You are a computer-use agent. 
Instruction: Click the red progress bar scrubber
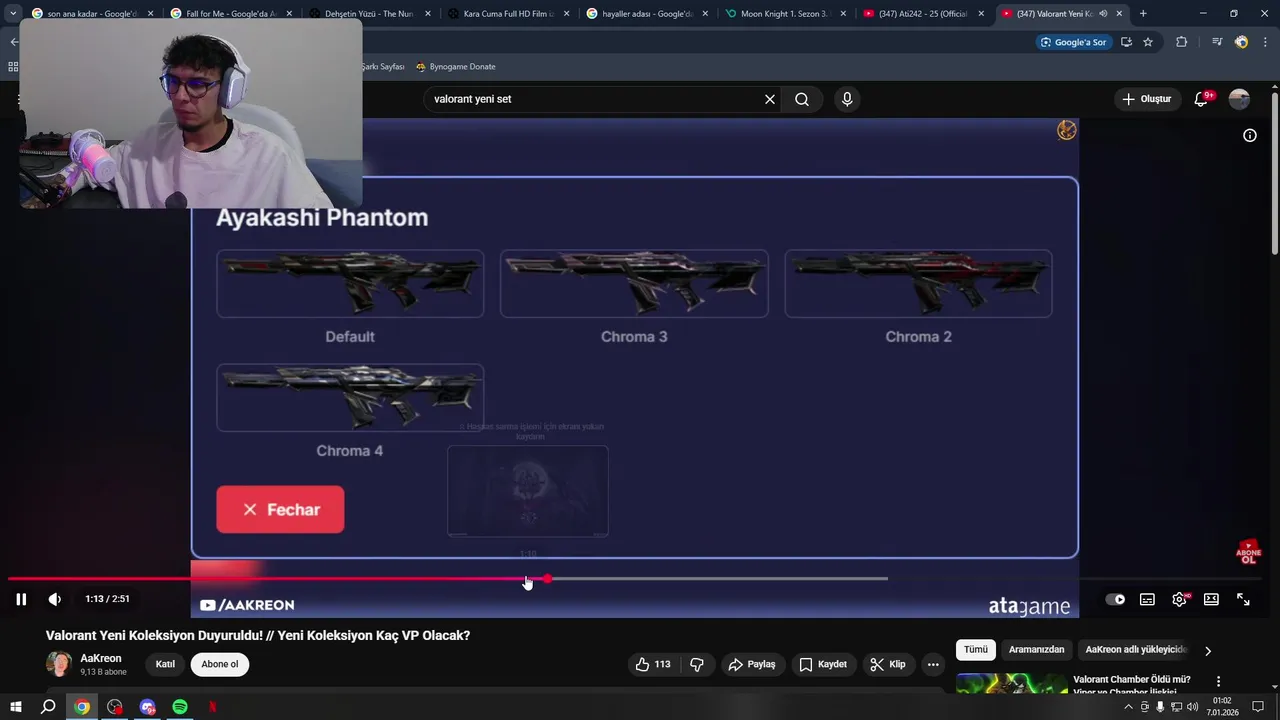tap(547, 578)
